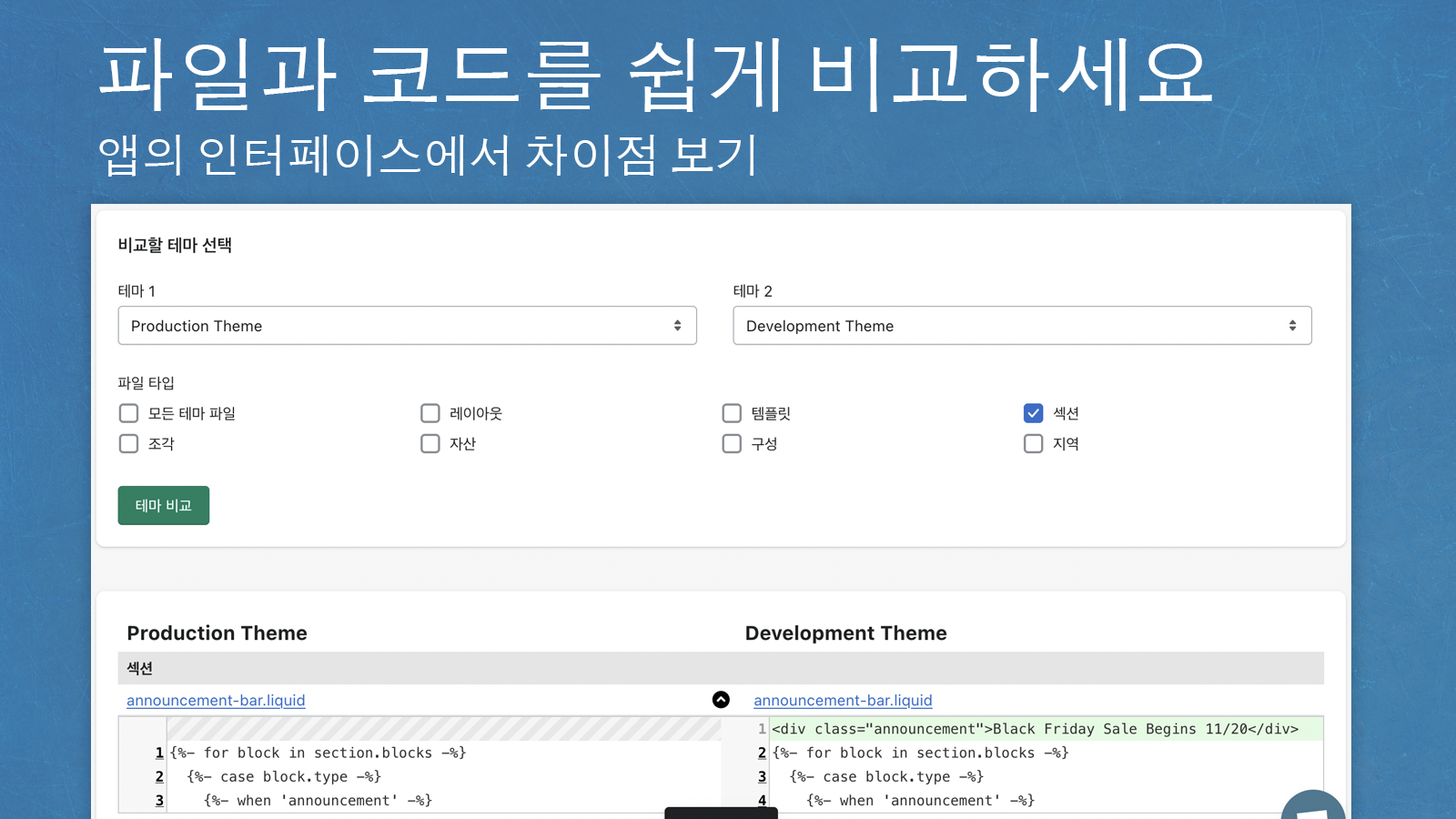This screenshot has width=1456, height=819.
Task: Open the chat bubble widget
Action: point(1313,805)
